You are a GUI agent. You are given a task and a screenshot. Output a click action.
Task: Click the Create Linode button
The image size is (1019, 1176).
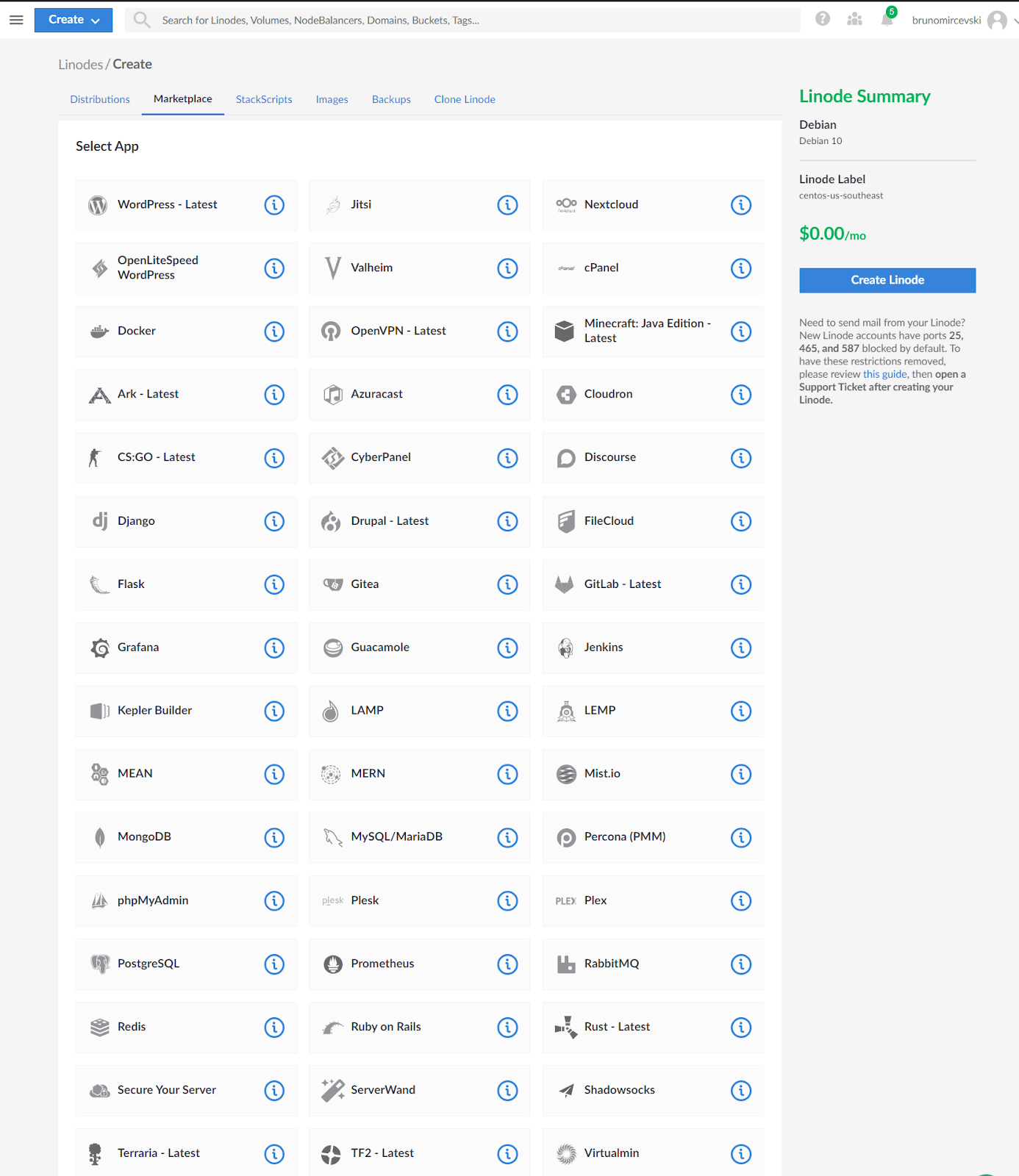887,280
